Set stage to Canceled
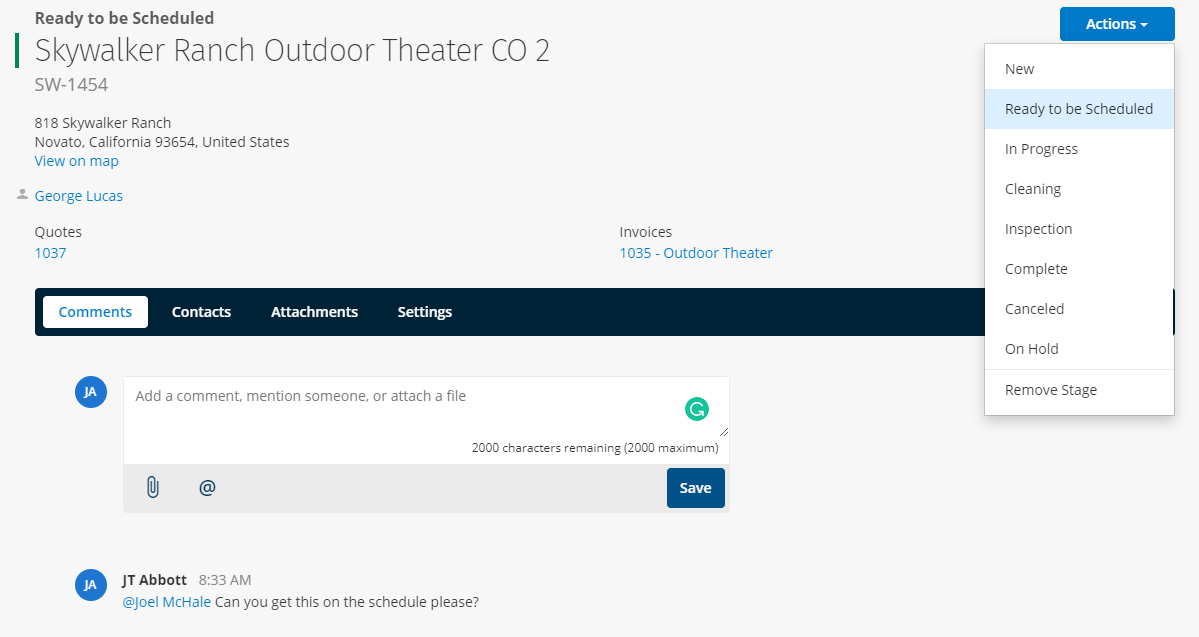1199x637 pixels. 1079,309
